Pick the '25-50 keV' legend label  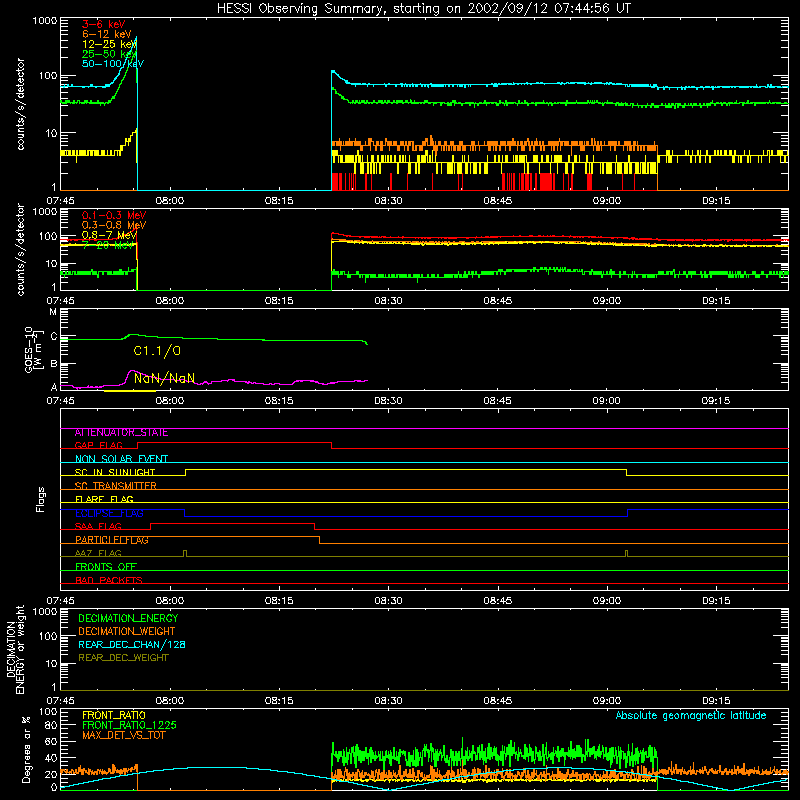pyautogui.click(x=109, y=54)
